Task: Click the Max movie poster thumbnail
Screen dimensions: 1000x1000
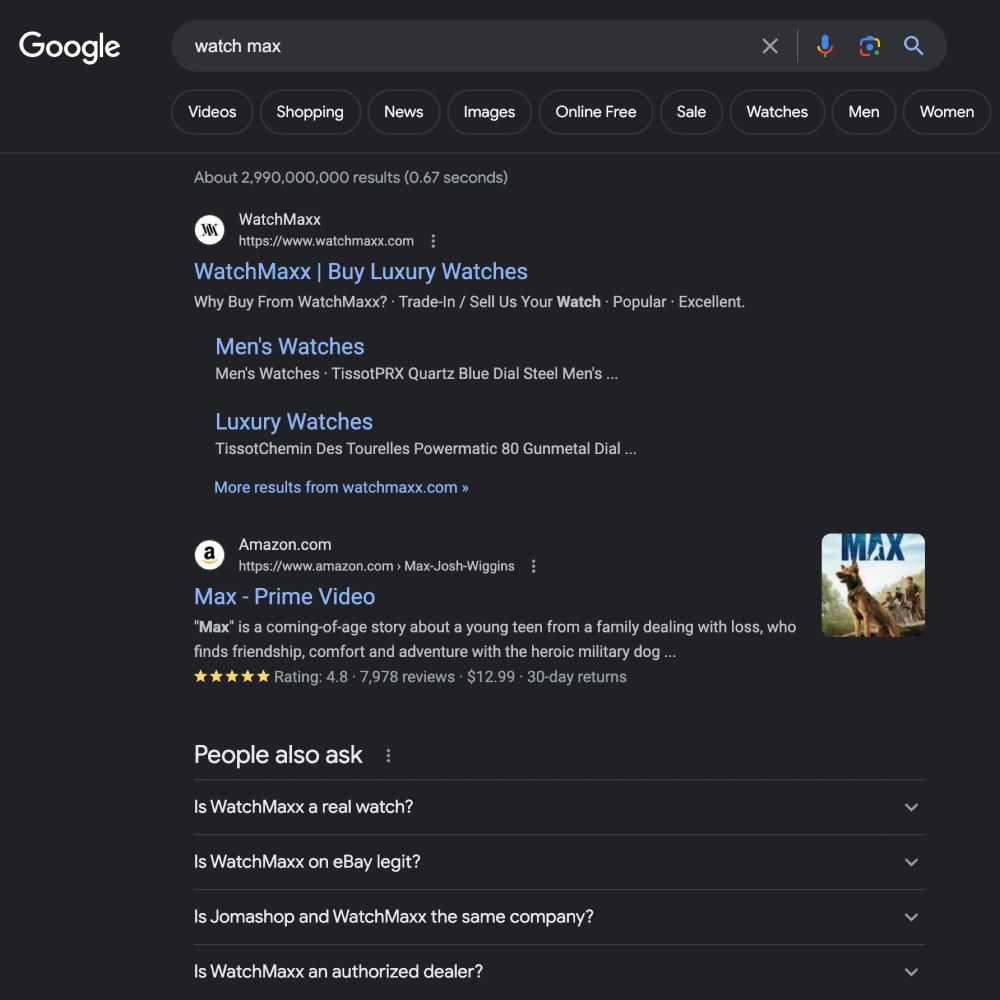Action: coord(873,585)
